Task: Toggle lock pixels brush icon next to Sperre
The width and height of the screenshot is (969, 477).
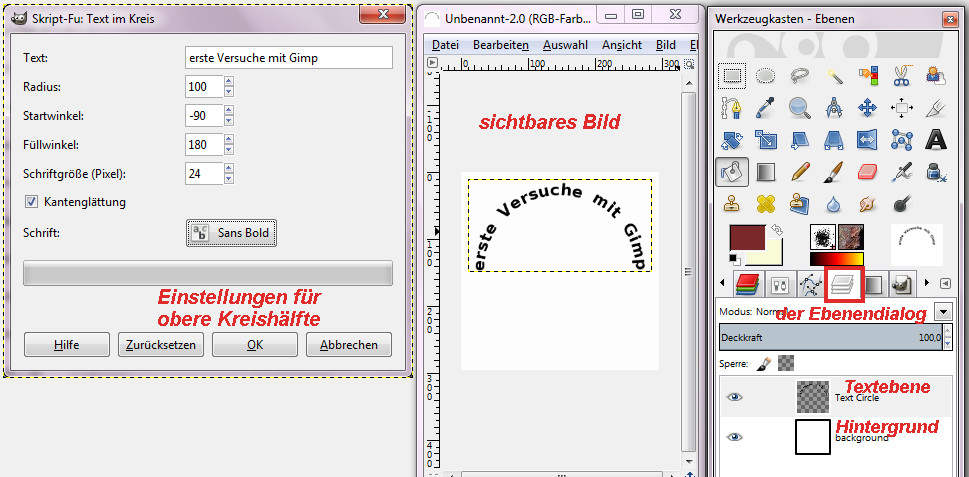Action: point(764,363)
